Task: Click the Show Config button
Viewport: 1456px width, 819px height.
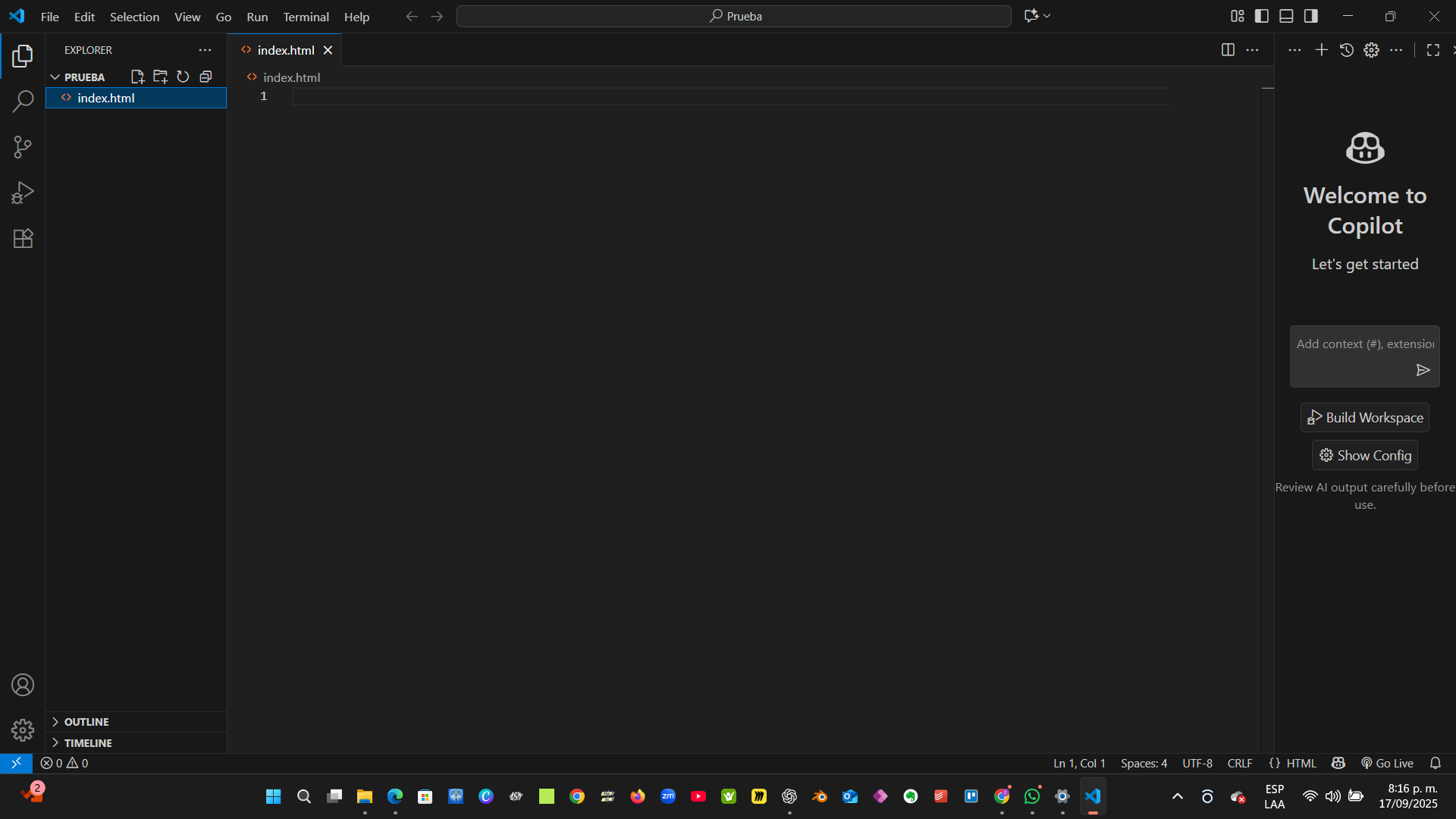Action: click(x=1364, y=456)
